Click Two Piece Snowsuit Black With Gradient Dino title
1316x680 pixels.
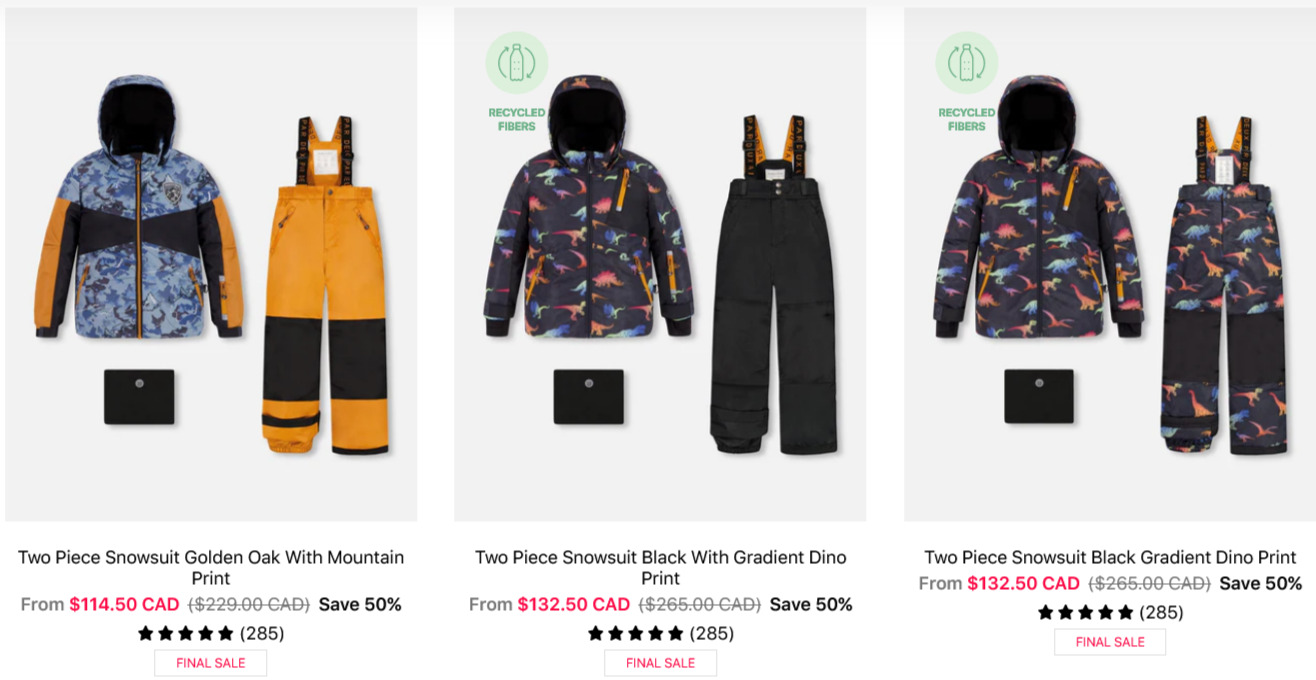660,567
